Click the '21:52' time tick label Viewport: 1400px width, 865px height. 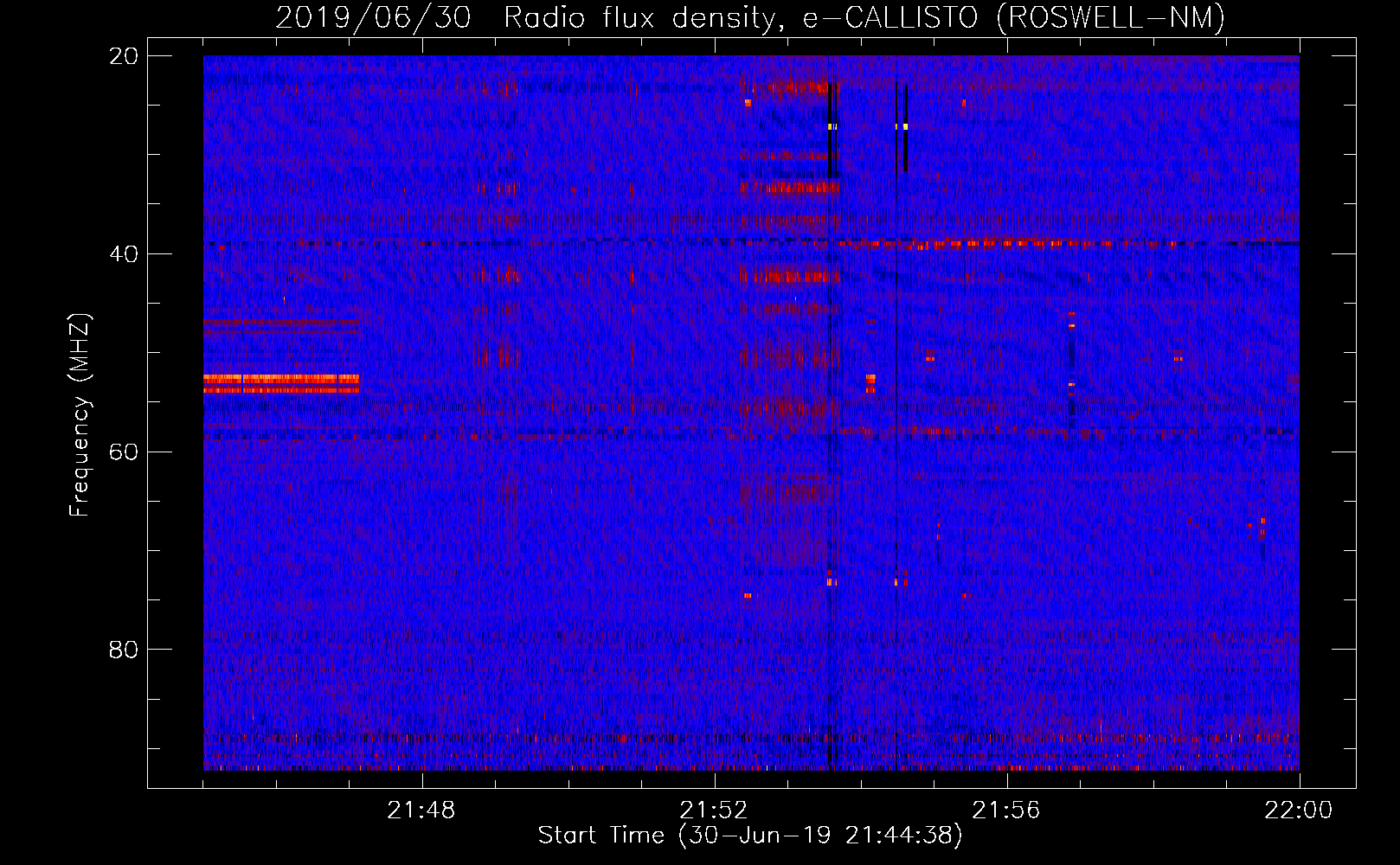click(714, 811)
